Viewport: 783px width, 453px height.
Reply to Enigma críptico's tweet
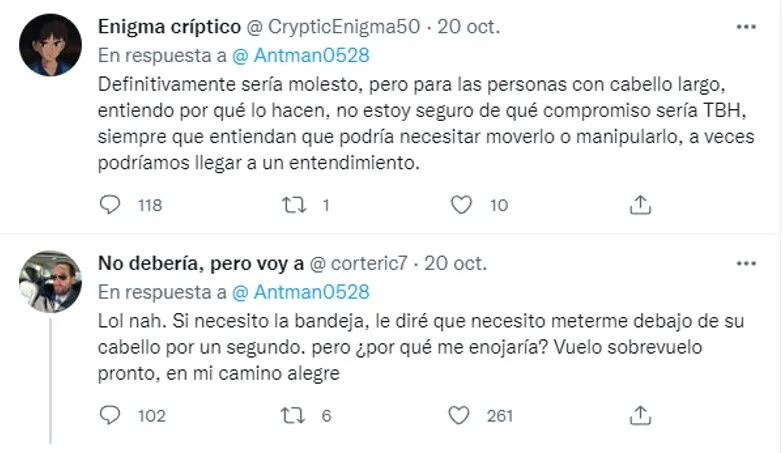click(110, 205)
